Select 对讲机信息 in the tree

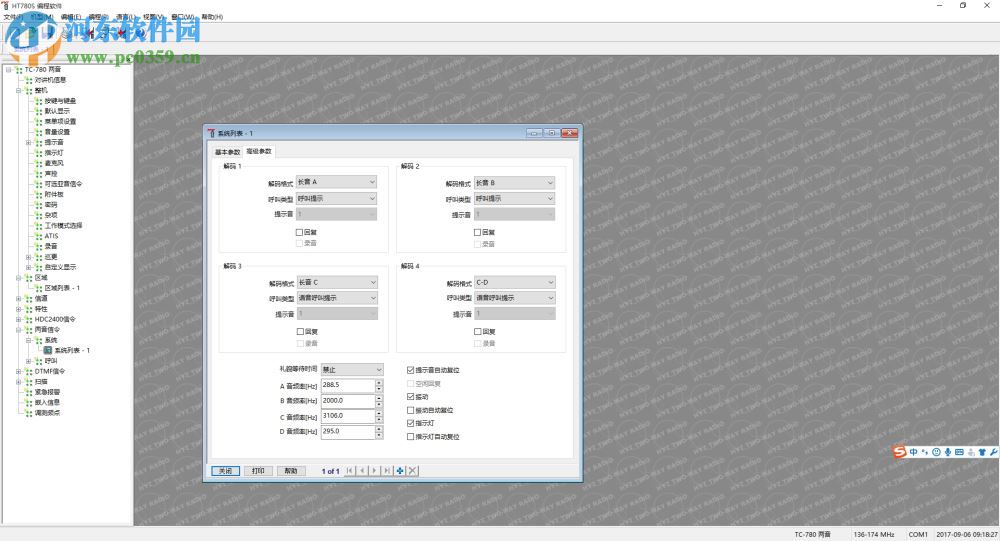[x=50, y=80]
